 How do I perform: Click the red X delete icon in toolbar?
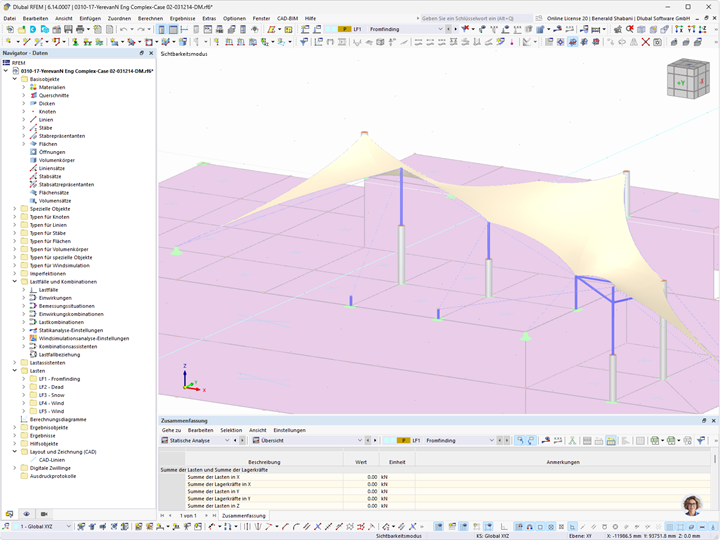pyautogui.click(x=645, y=42)
